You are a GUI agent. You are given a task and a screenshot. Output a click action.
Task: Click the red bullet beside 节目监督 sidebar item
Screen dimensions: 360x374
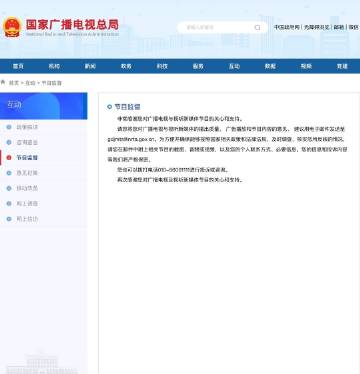9,158
